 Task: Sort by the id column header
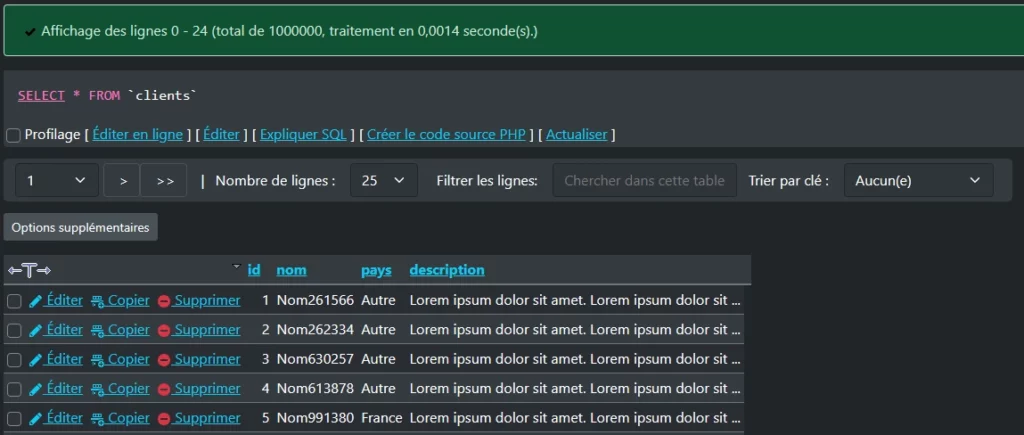pyautogui.click(x=254, y=270)
